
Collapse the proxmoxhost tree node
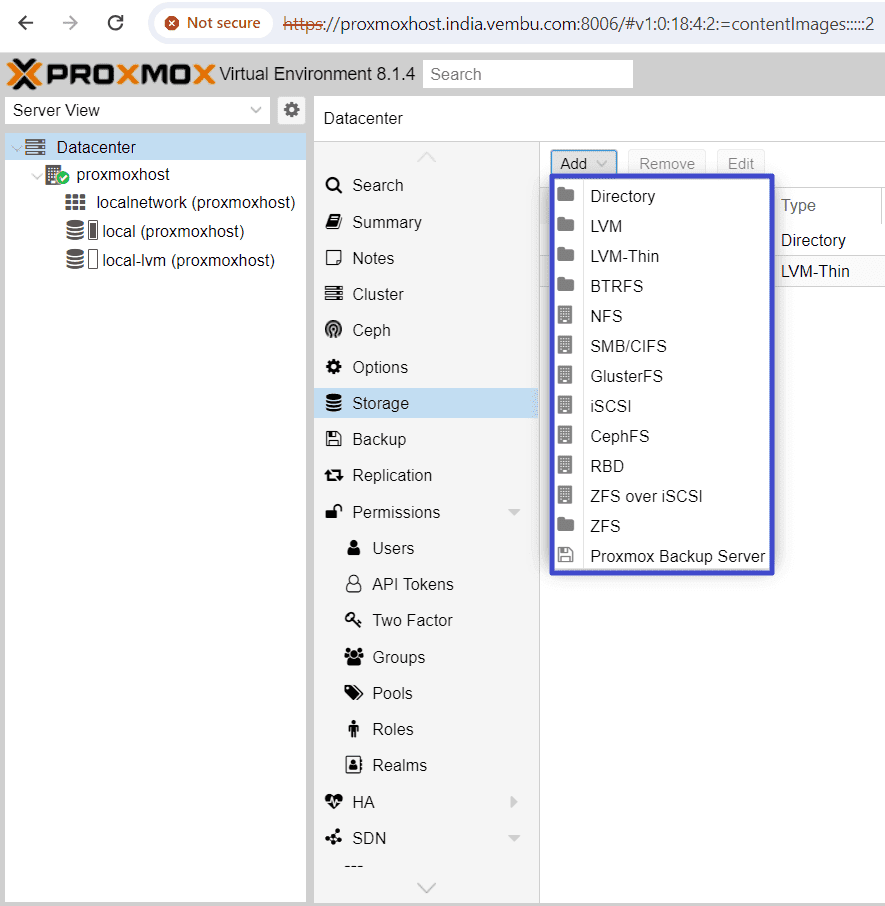point(36,175)
